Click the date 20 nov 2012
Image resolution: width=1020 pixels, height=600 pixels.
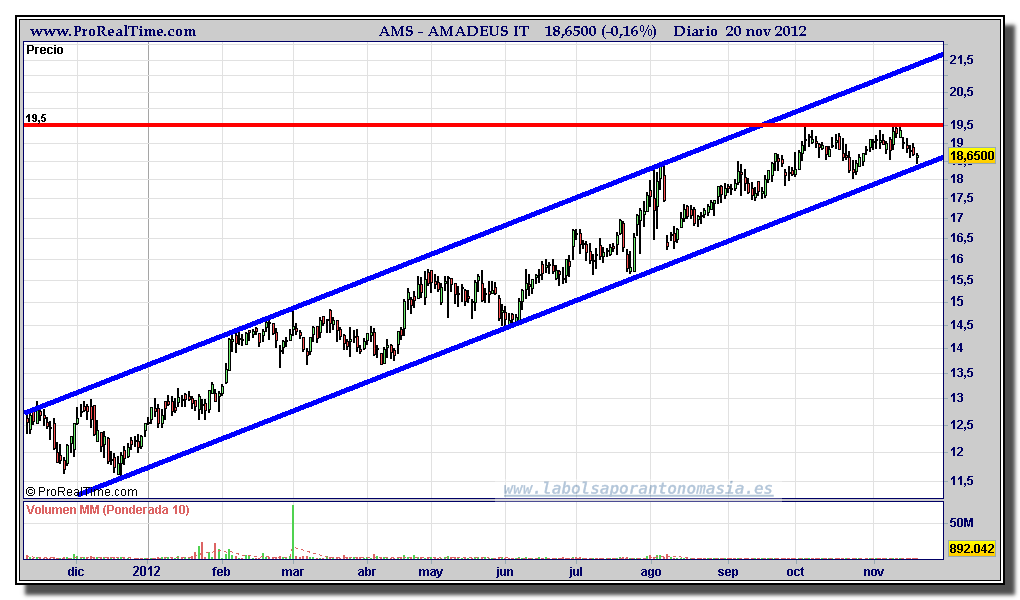click(x=766, y=31)
